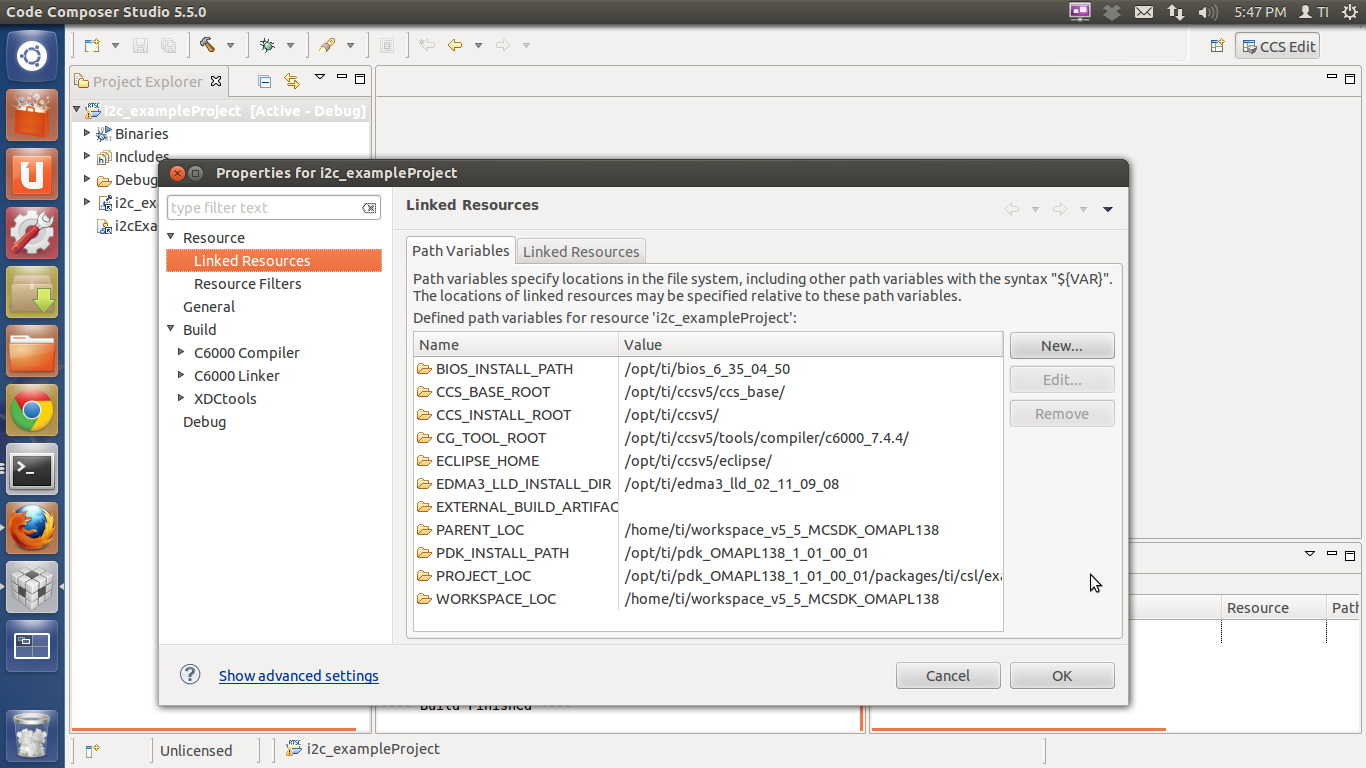Click the Open Perspective icon near CCS Edit

click(x=1216, y=45)
